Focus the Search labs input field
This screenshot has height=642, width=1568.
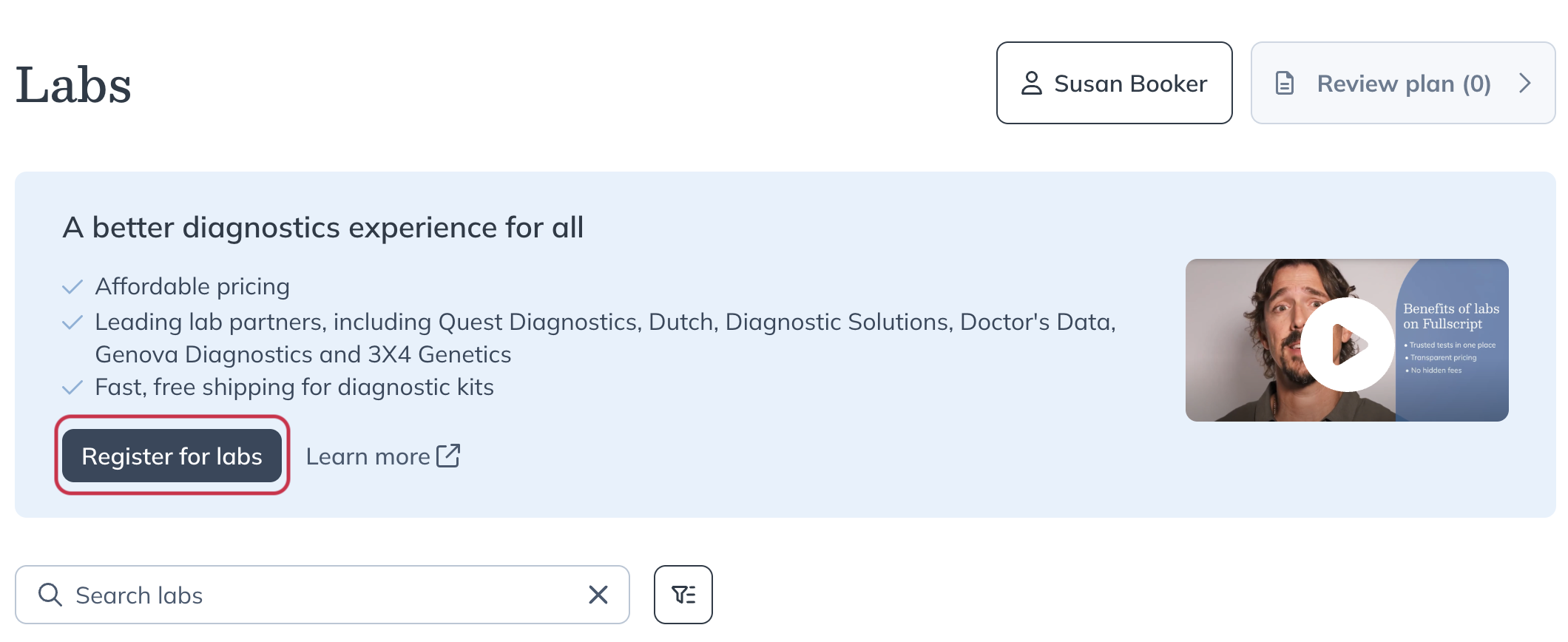click(322, 595)
